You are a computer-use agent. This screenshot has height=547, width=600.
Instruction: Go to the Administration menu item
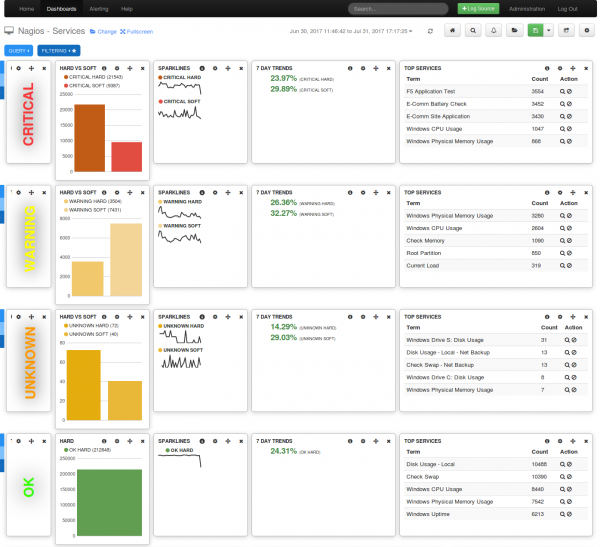point(527,8)
